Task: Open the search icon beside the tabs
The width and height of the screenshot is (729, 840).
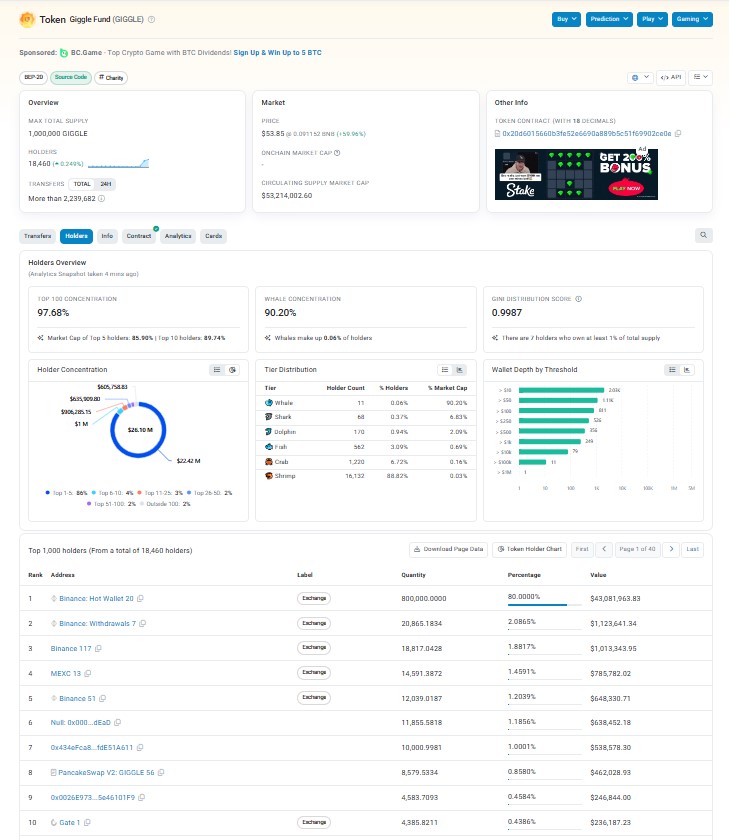Action: [x=703, y=235]
